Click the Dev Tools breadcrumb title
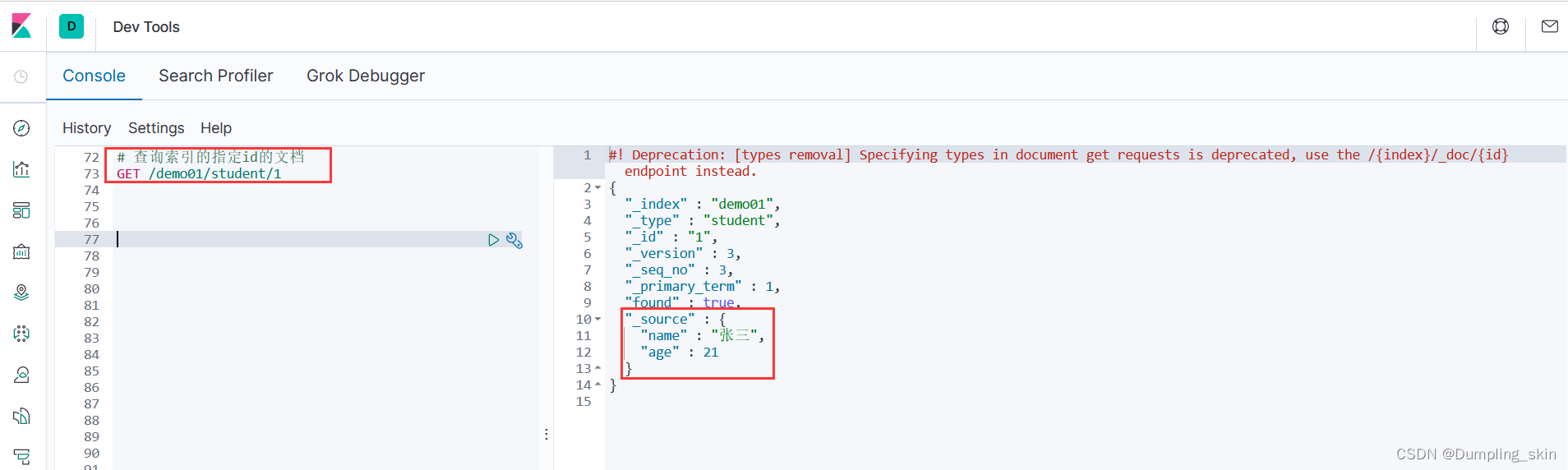 click(146, 27)
